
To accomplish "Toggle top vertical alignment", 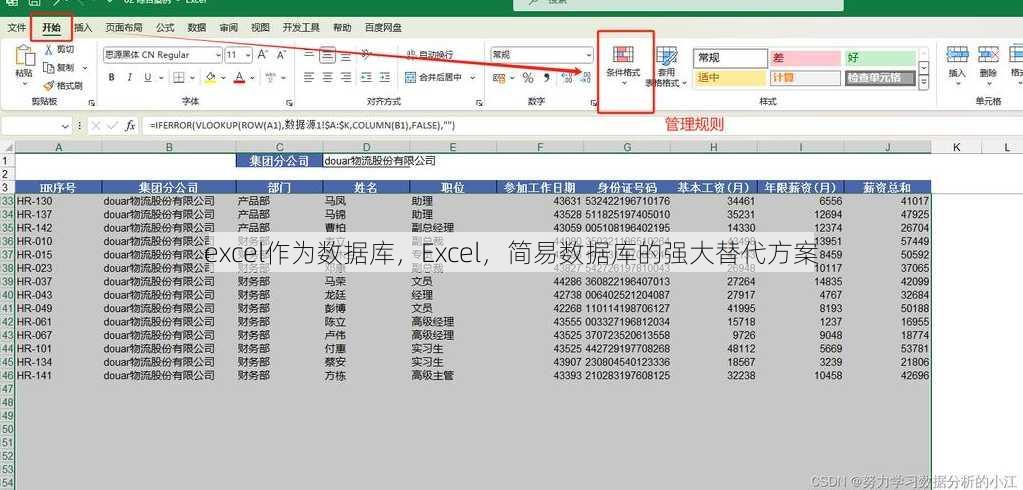I will (309, 55).
